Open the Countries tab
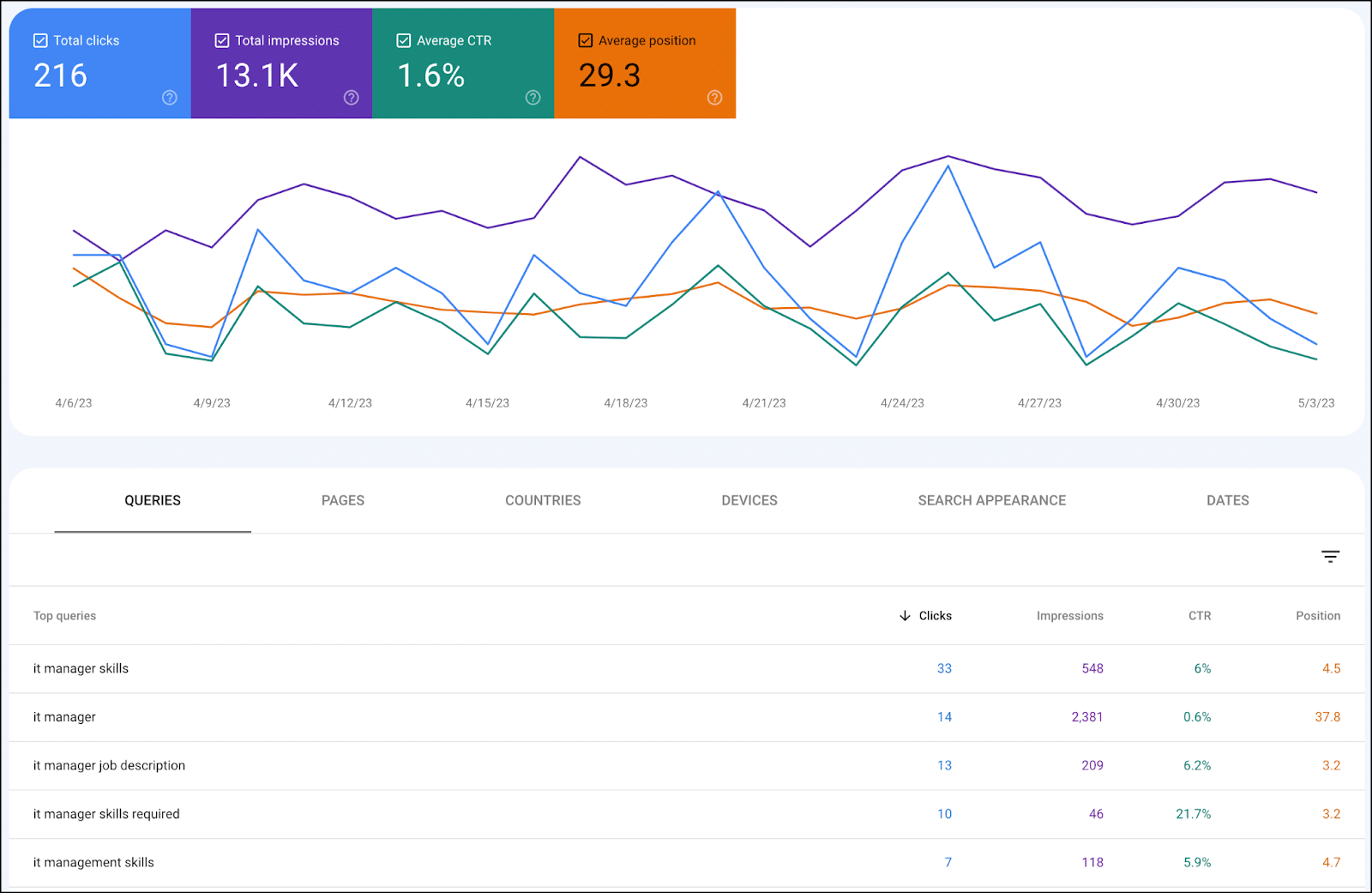This screenshot has width=1372, height=893. 543,500
